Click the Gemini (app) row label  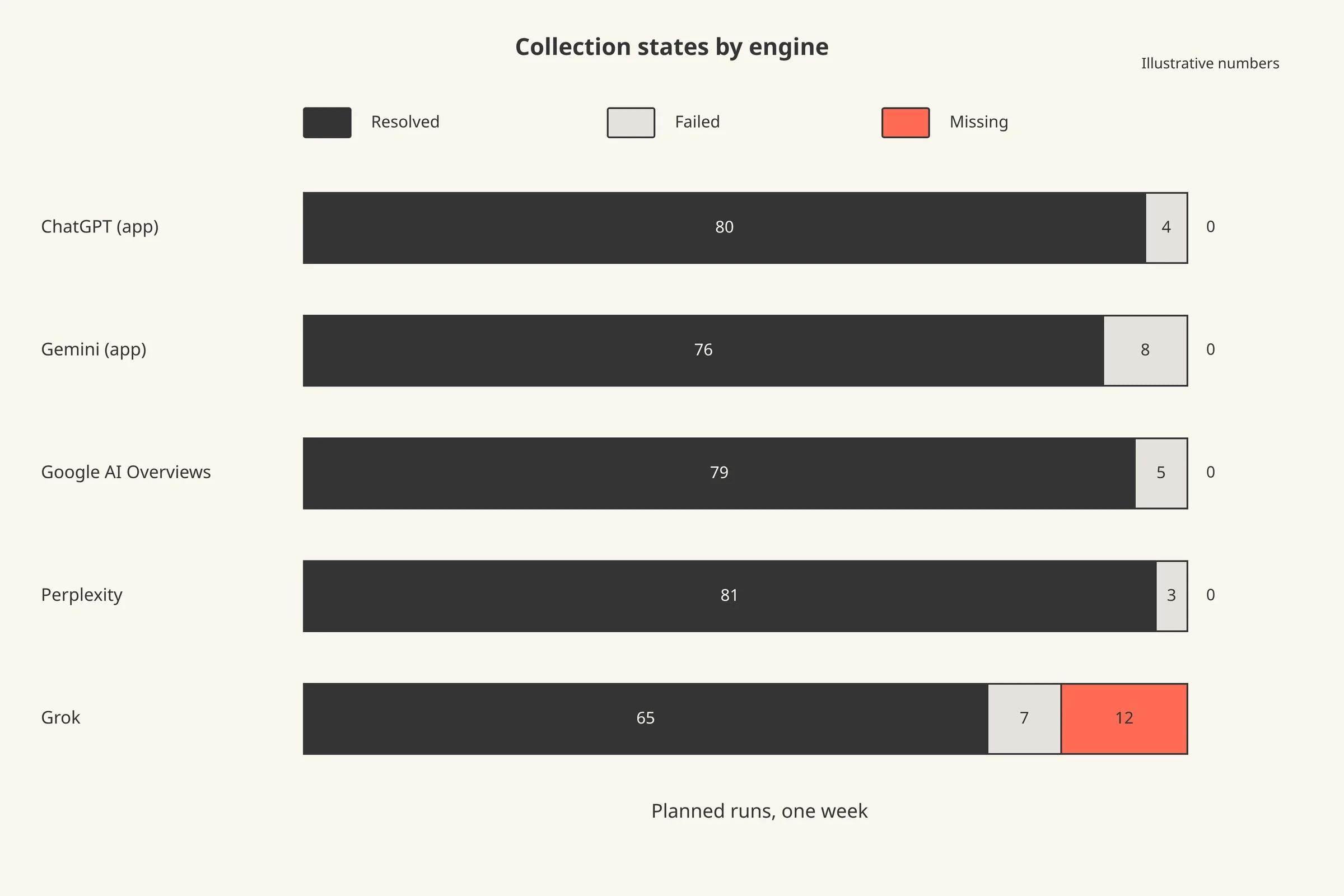click(94, 349)
